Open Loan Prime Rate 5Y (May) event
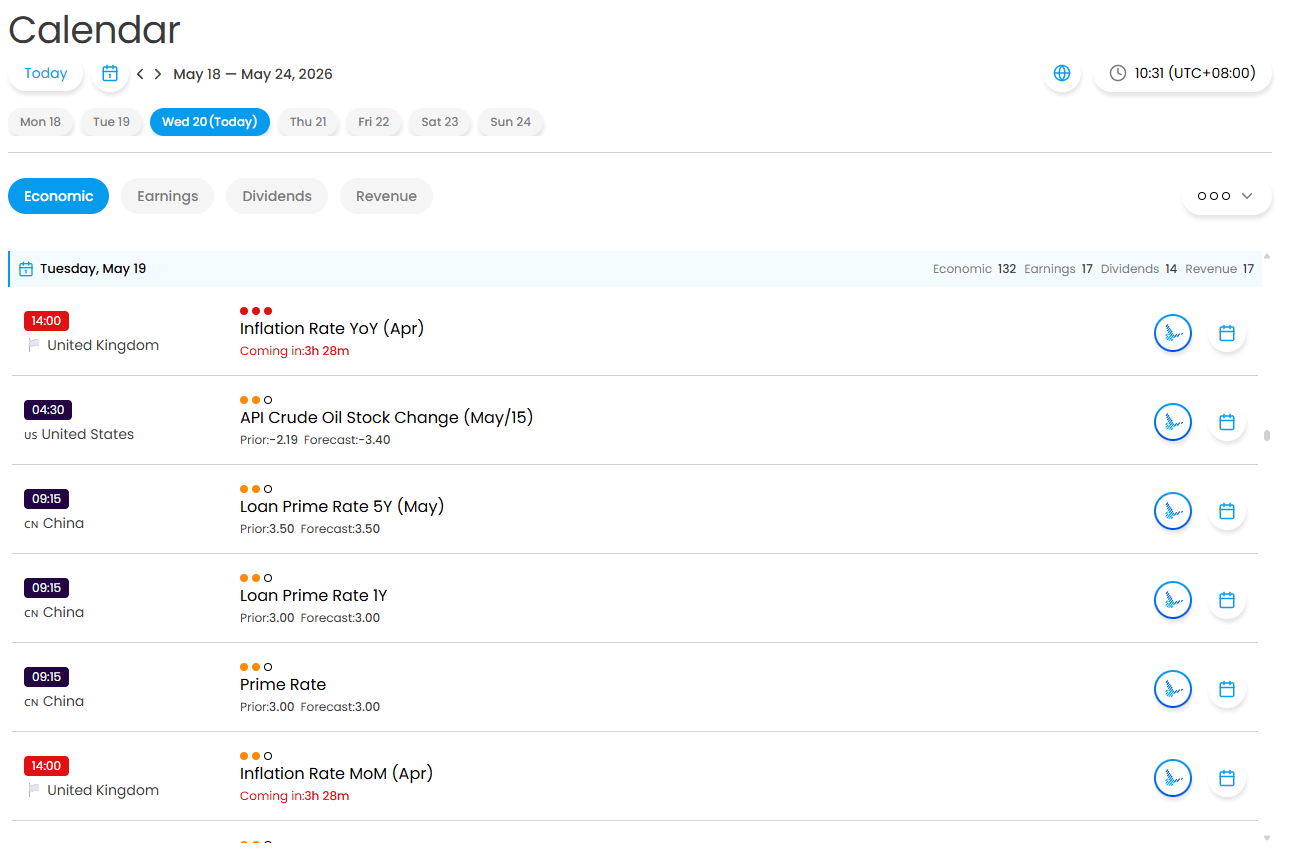This screenshot has height=848, width=1294. tap(342, 507)
